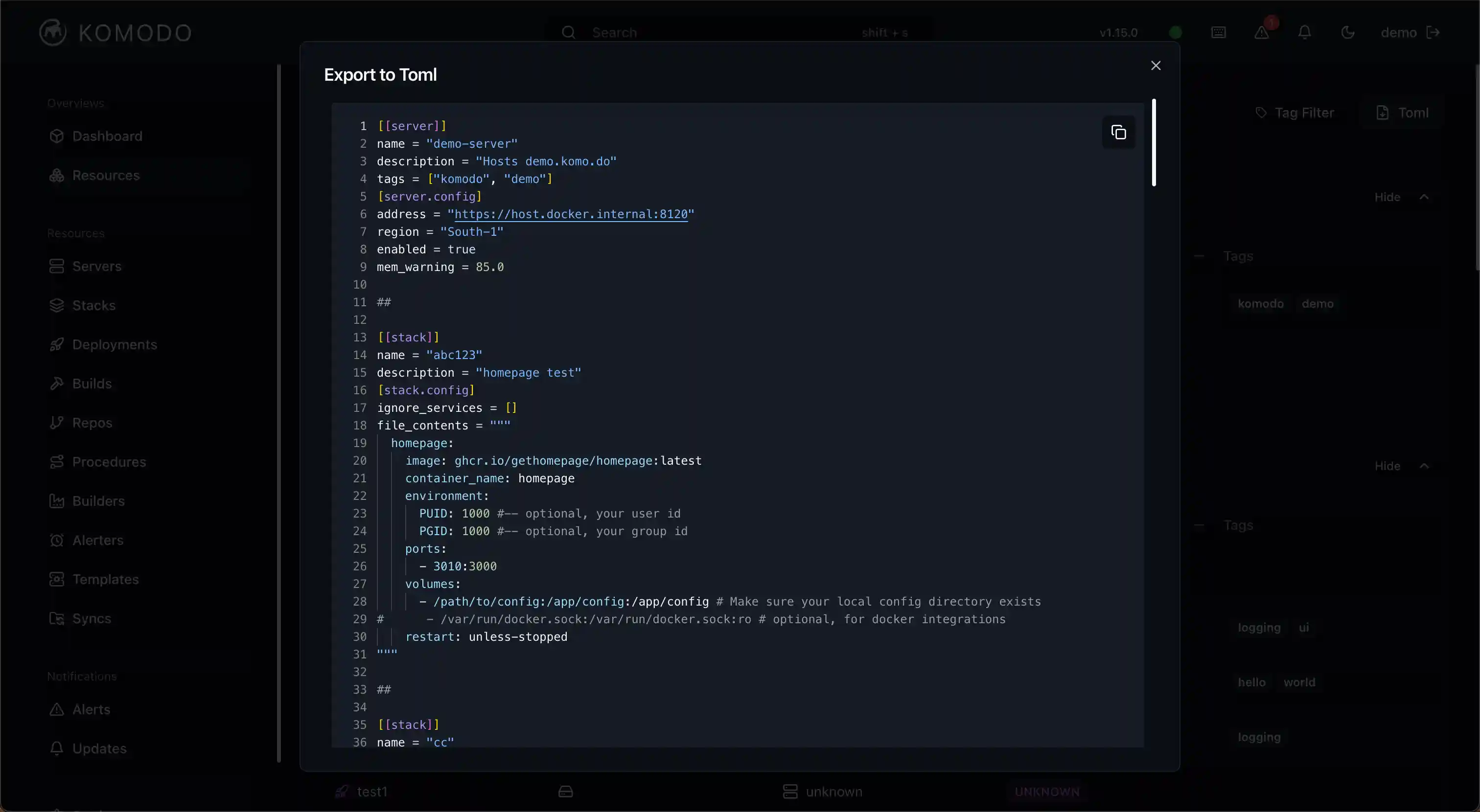Image resolution: width=1480 pixels, height=812 pixels.
Task: Go to Deployments in the sidebar
Action: tap(115, 344)
